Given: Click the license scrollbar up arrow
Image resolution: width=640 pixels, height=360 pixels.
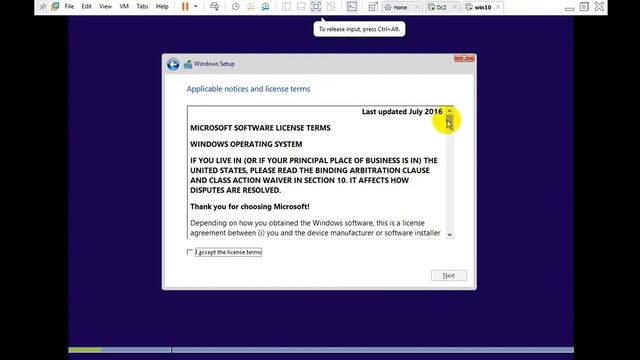Looking at the screenshot, I should pos(449,111).
